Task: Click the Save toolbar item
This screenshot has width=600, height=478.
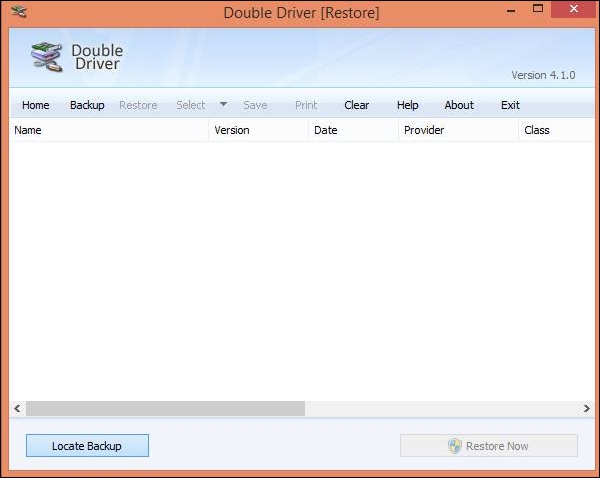Action: pos(255,105)
